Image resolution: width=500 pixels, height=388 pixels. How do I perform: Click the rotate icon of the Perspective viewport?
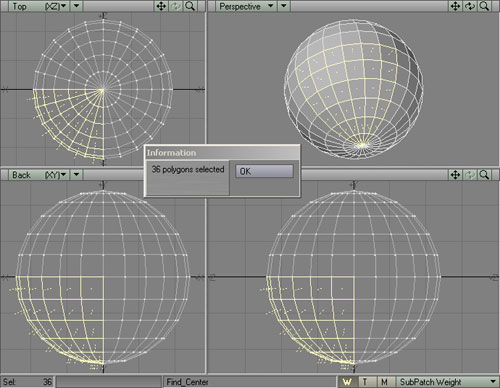pos(470,6)
